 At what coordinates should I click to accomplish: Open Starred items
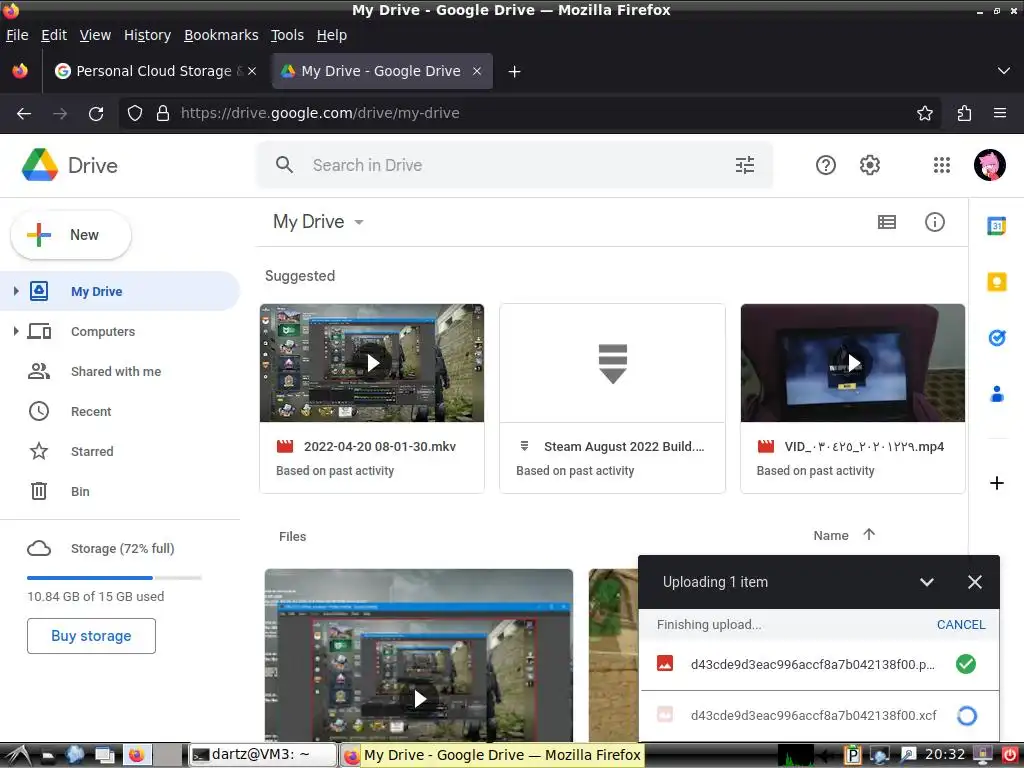[92, 451]
